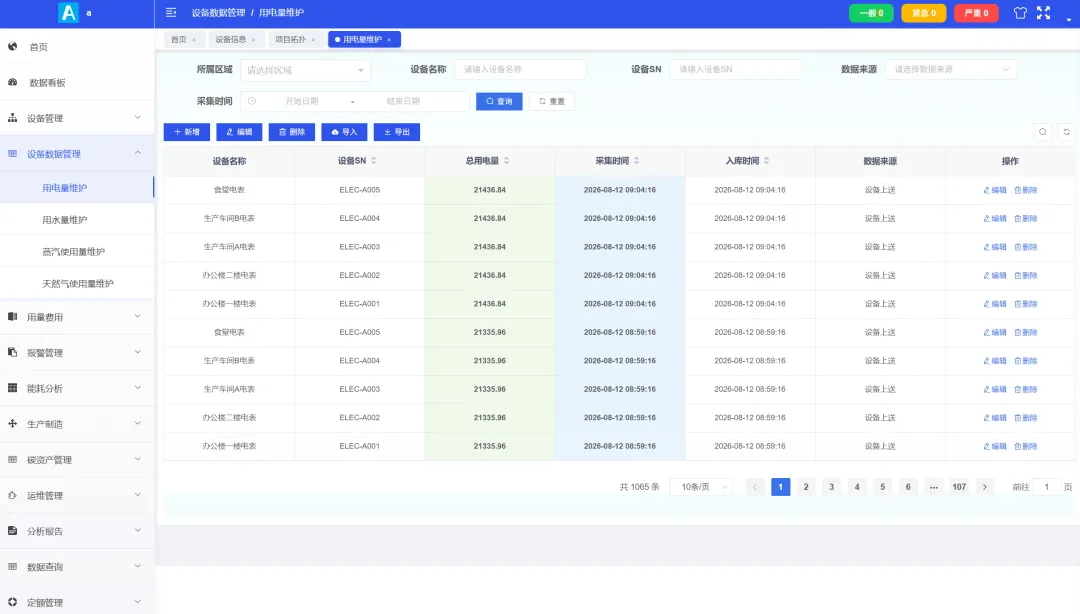Edit the 08:59:16 ELEC-A001 row
This screenshot has width=1080, height=614.
point(995,447)
